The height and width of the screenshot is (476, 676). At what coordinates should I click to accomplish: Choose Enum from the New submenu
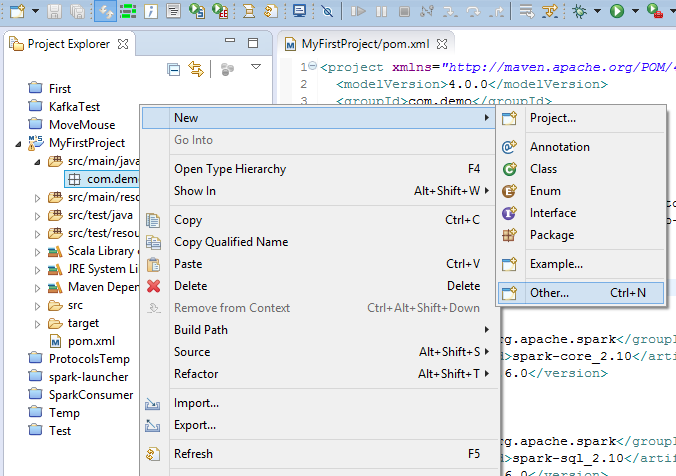pyautogui.click(x=580, y=191)
